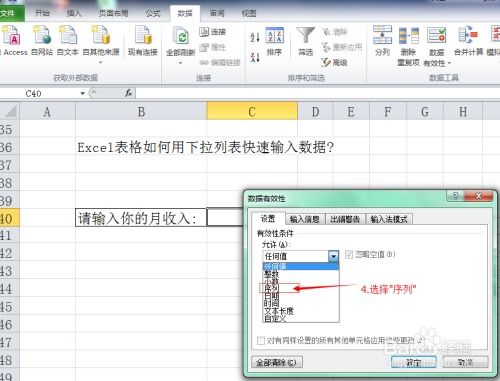
Task: Choose 自定义 (Custom) option
Action: click(301, 318)
